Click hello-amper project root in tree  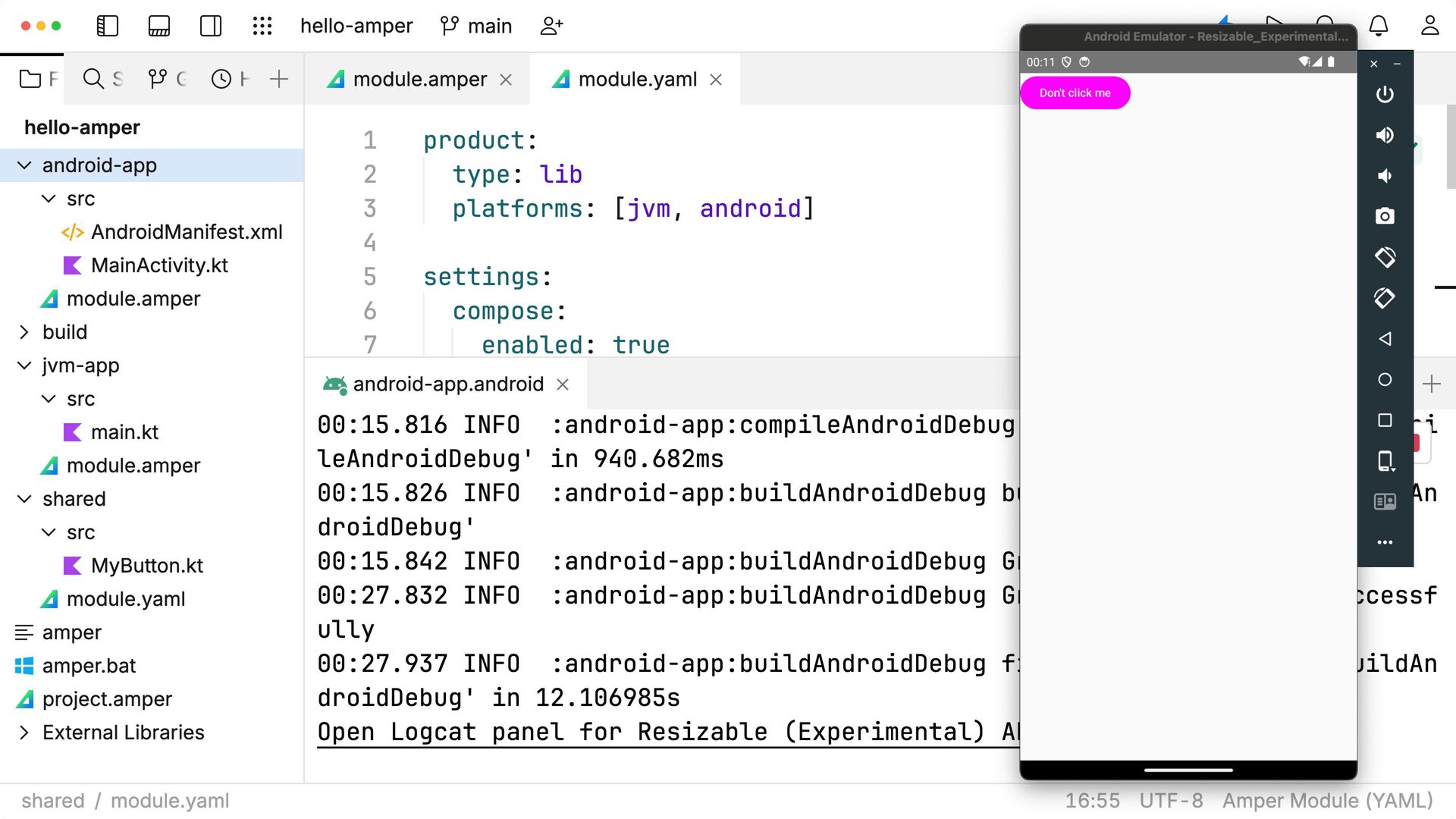click(x=82, y=127)
